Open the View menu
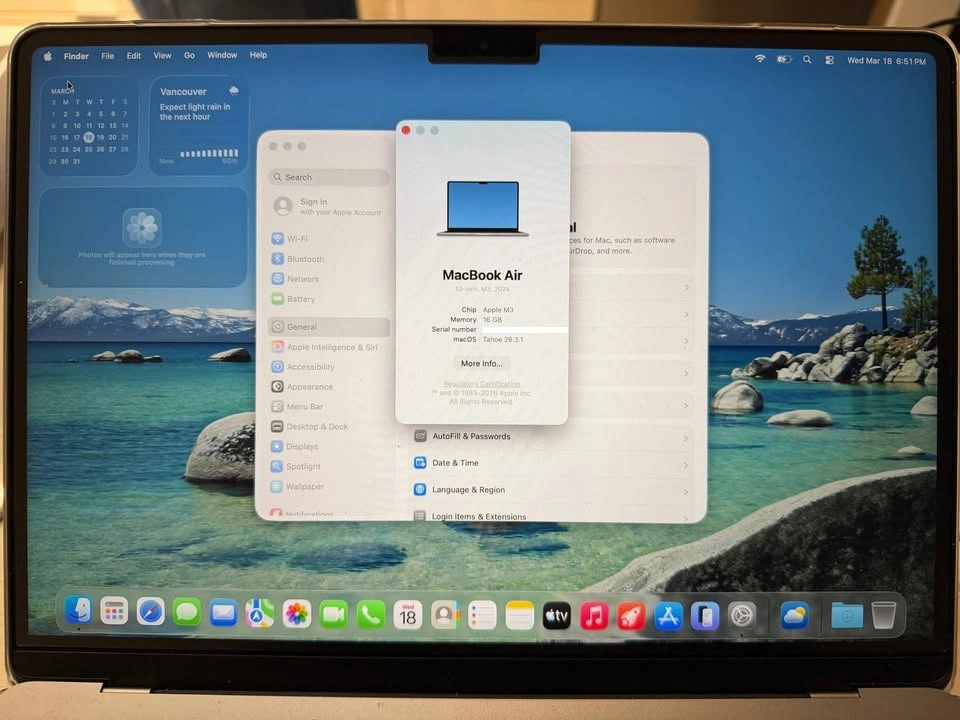This screenshot has width=960, height=720. (x=162, y=55)
